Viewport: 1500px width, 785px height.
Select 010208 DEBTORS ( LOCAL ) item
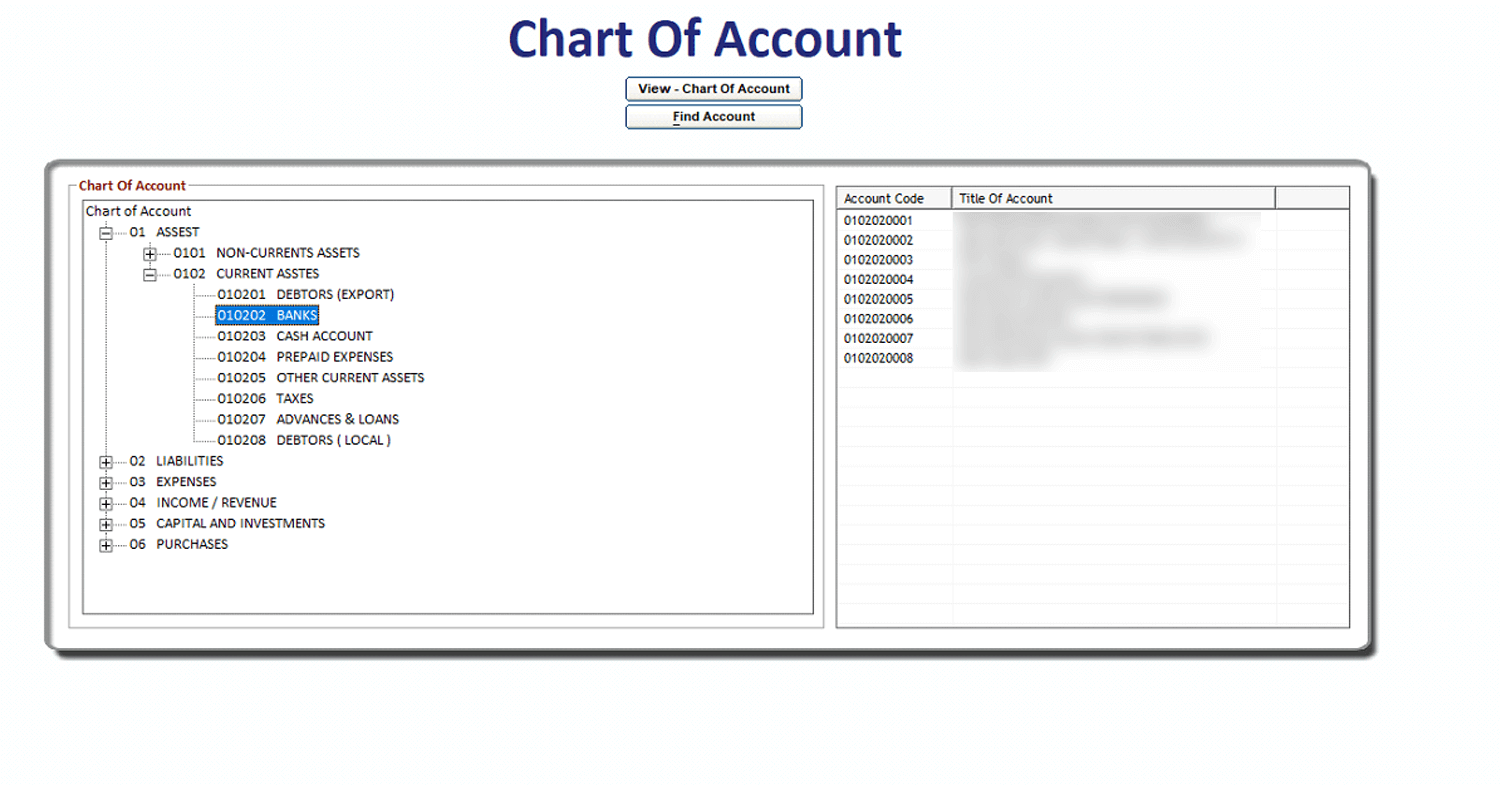[x=303, y=441]
